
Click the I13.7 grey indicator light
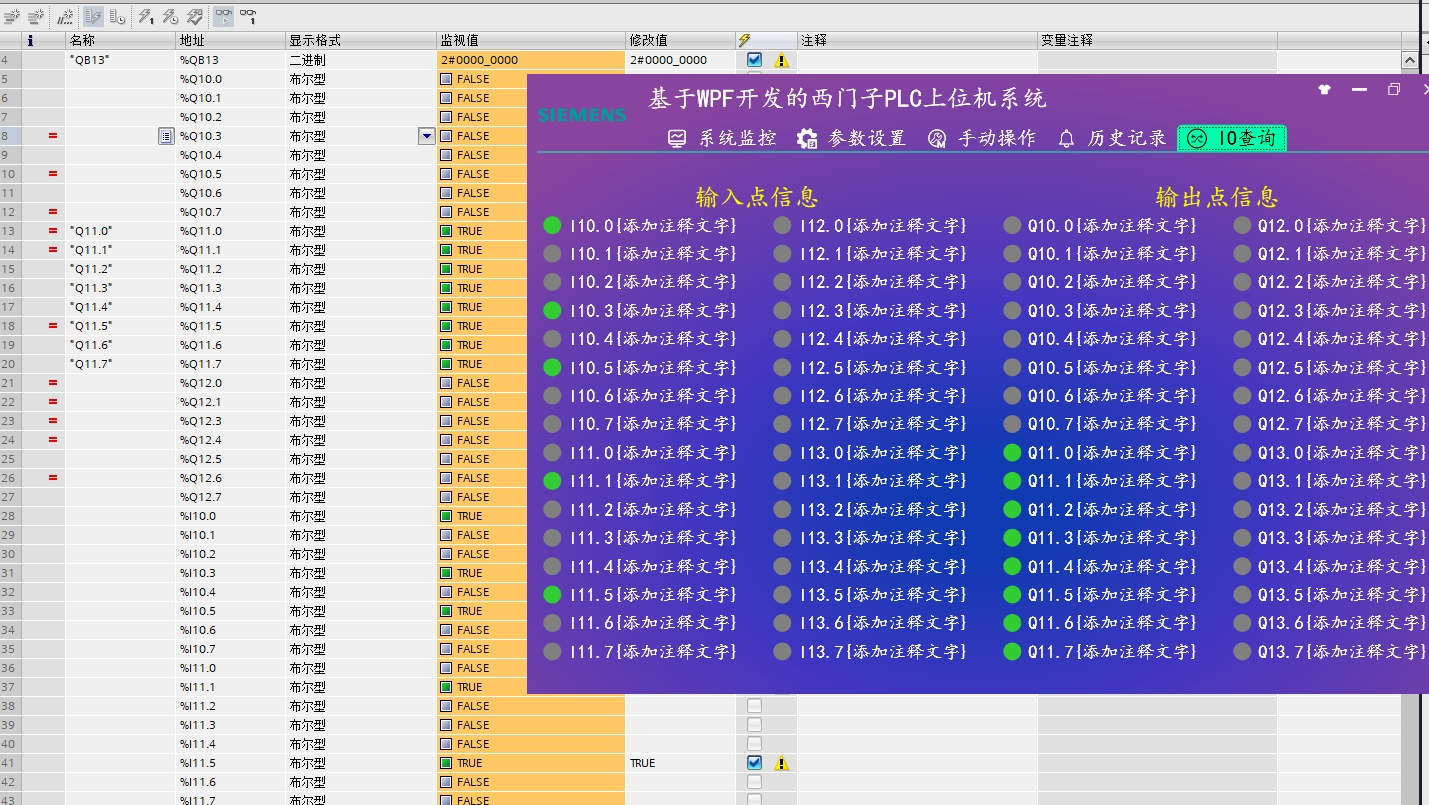[x=782, y=652]
